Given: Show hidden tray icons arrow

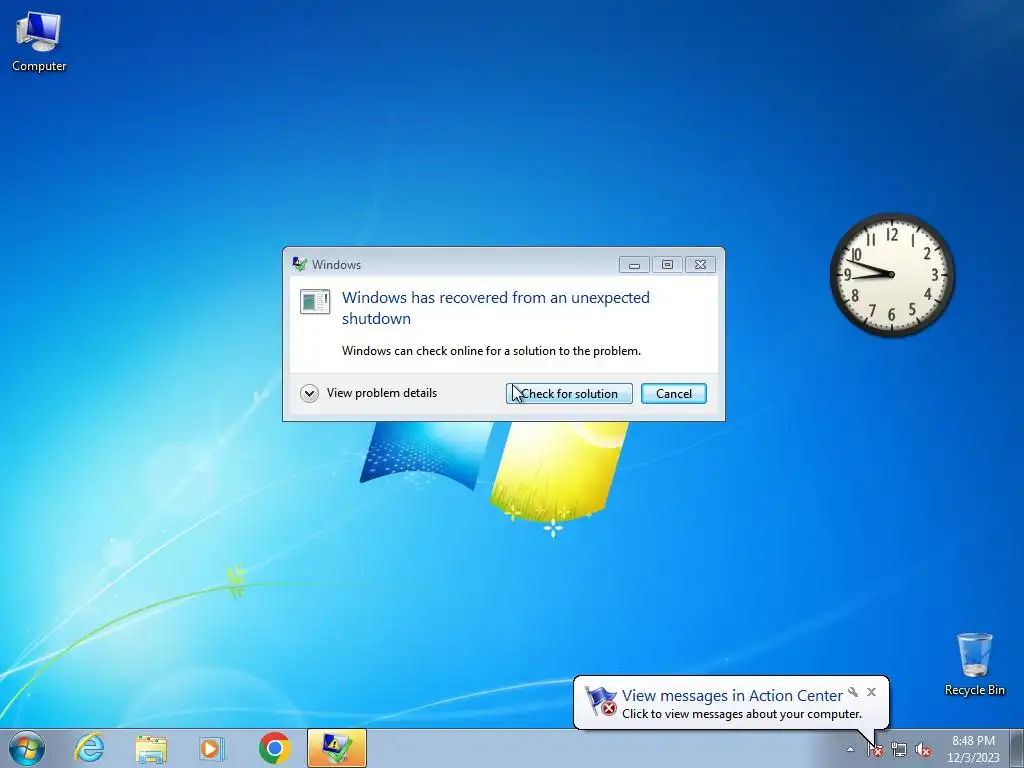Looking at the screenshot, I should [x=850, y=749].
